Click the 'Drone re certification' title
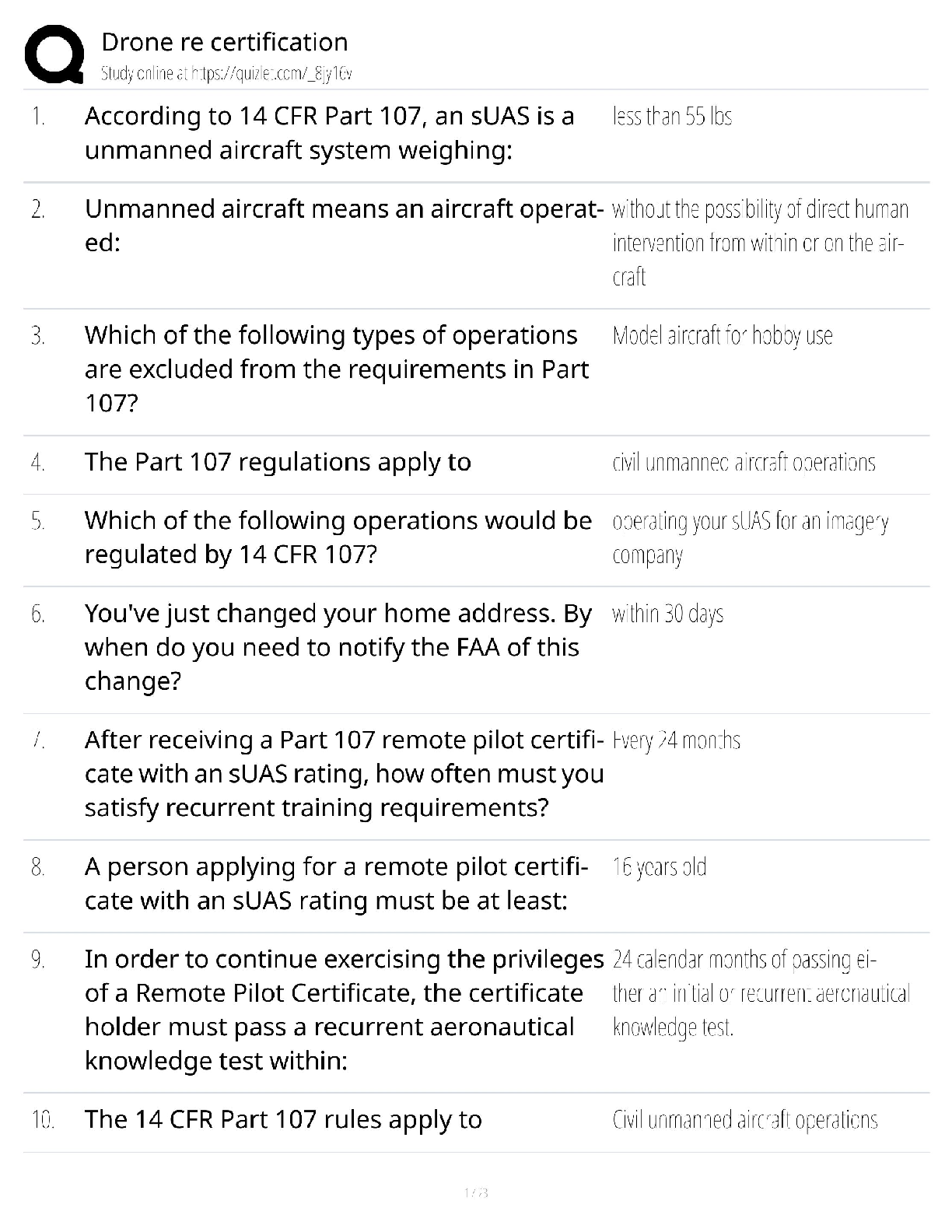 tap(224, 42)
